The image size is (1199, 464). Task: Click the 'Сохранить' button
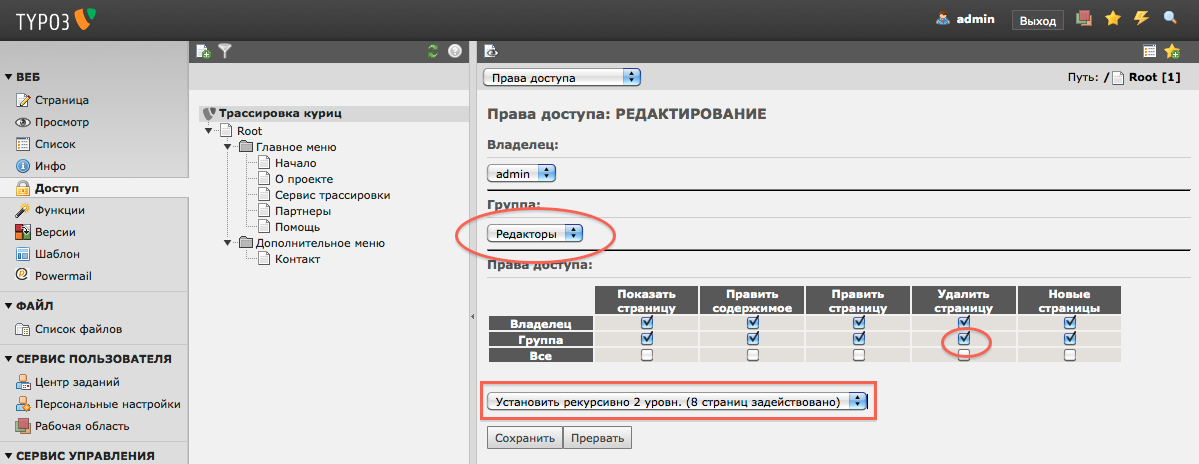click(x=524, y=438)
